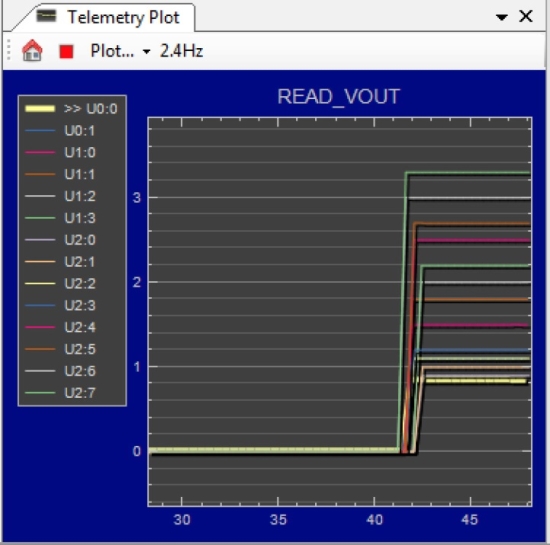Click the Telemetry Plot tab icon
Screen dimensions: 550x545
pos(46,16)
